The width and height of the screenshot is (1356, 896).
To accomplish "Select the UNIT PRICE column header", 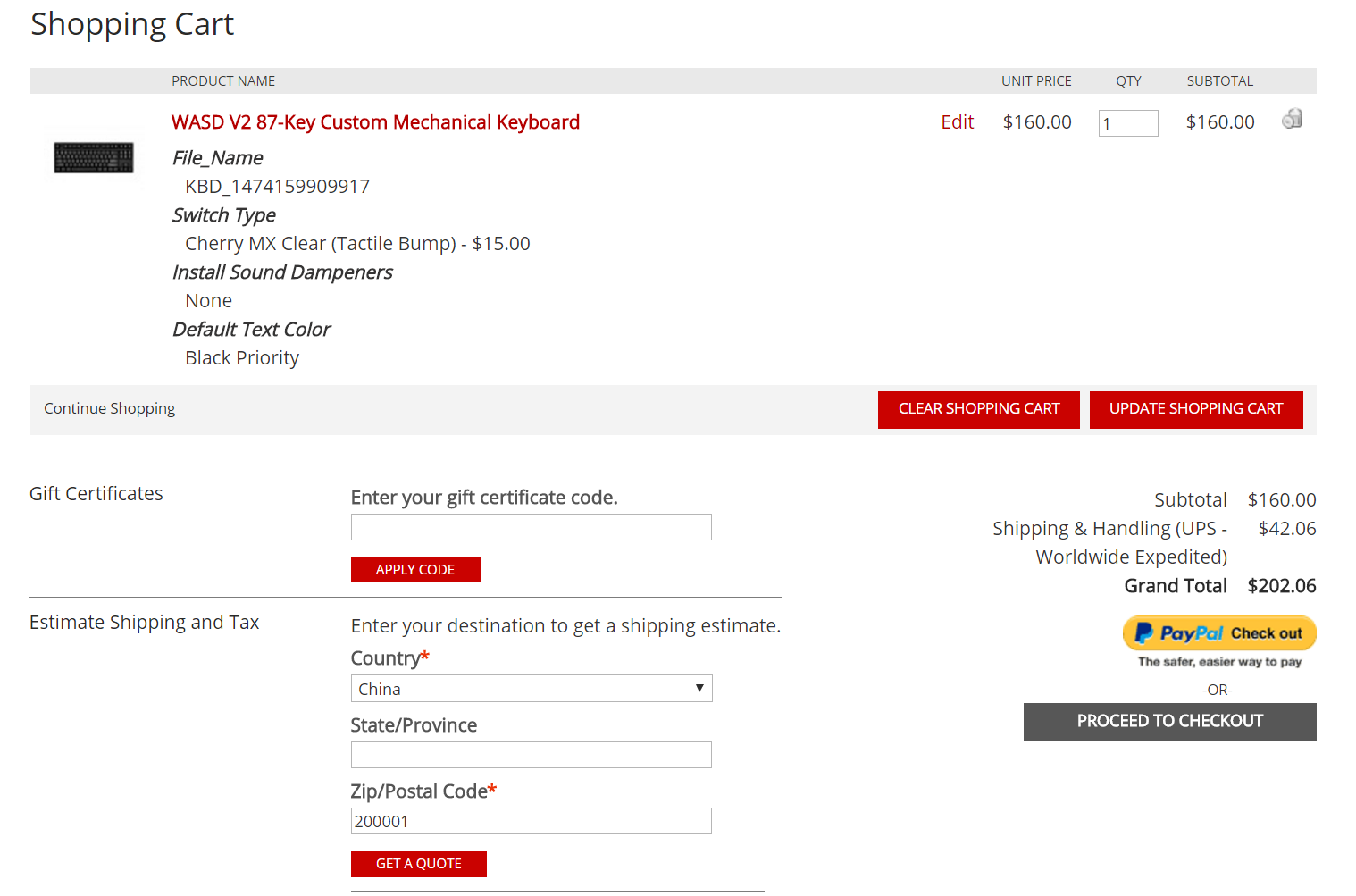I will (x=1036, y=81).
